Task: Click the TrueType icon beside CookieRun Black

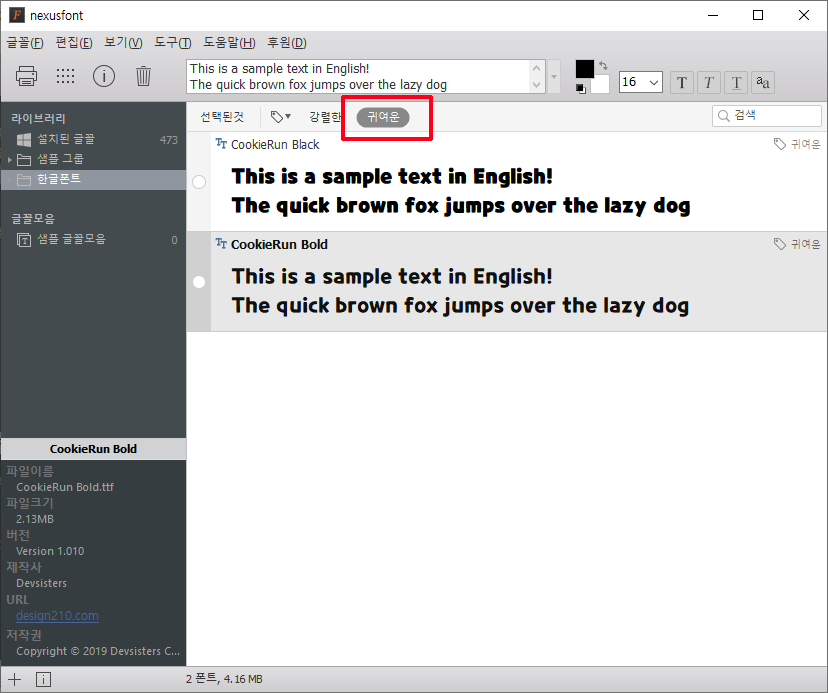Action: 221,144
